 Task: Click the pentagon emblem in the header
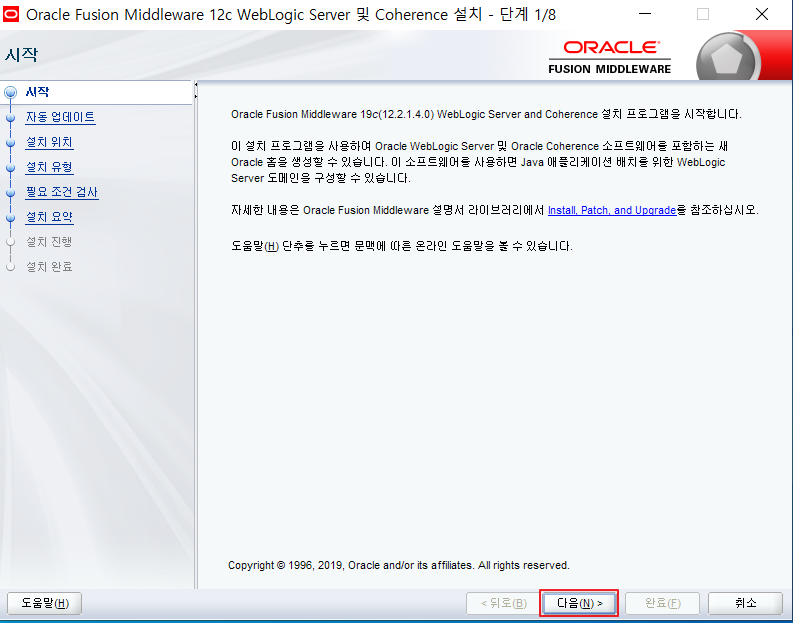[727, 58]
